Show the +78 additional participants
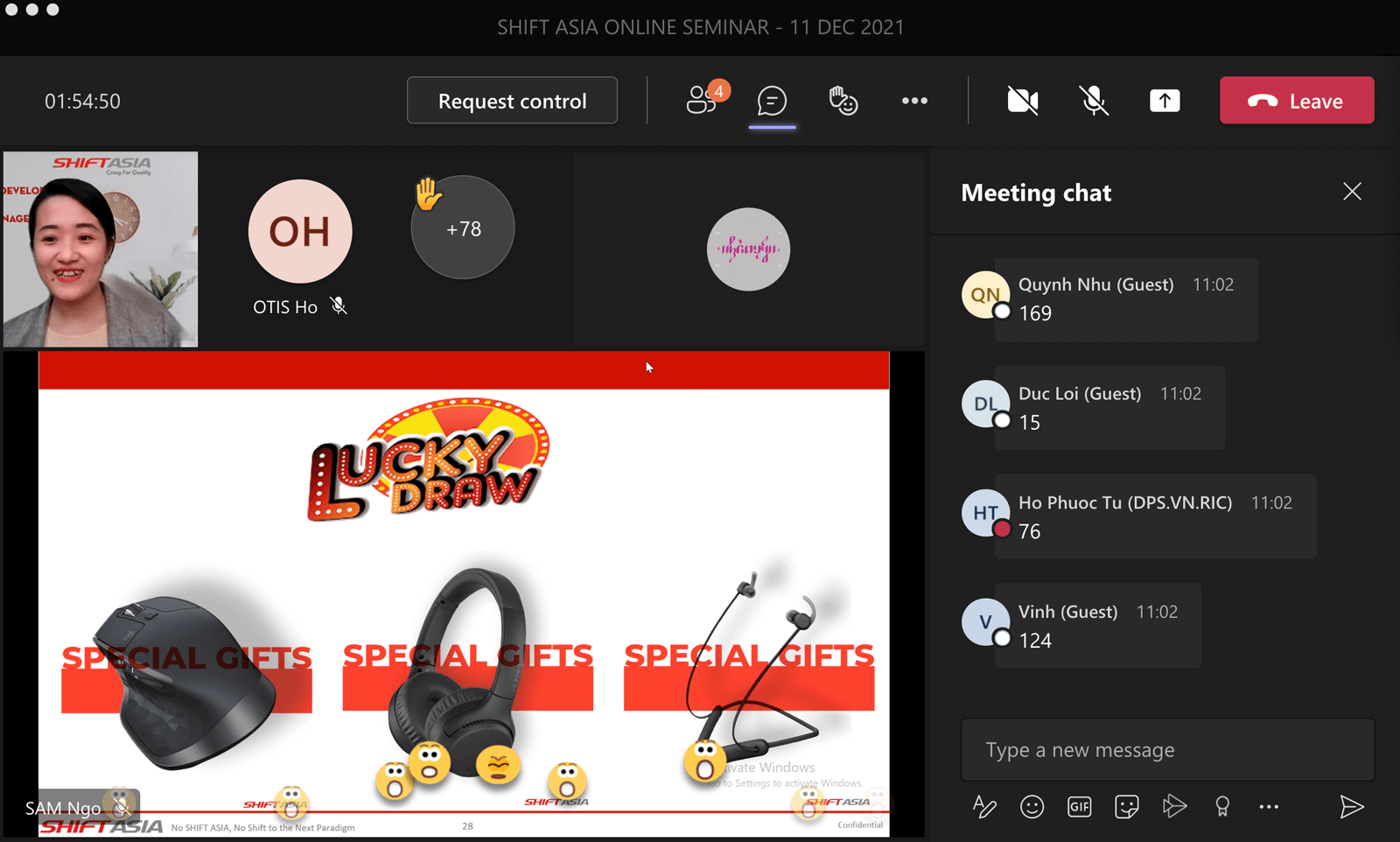The width and height of the screenshot is (1400, 842). [x=463, y=228]
